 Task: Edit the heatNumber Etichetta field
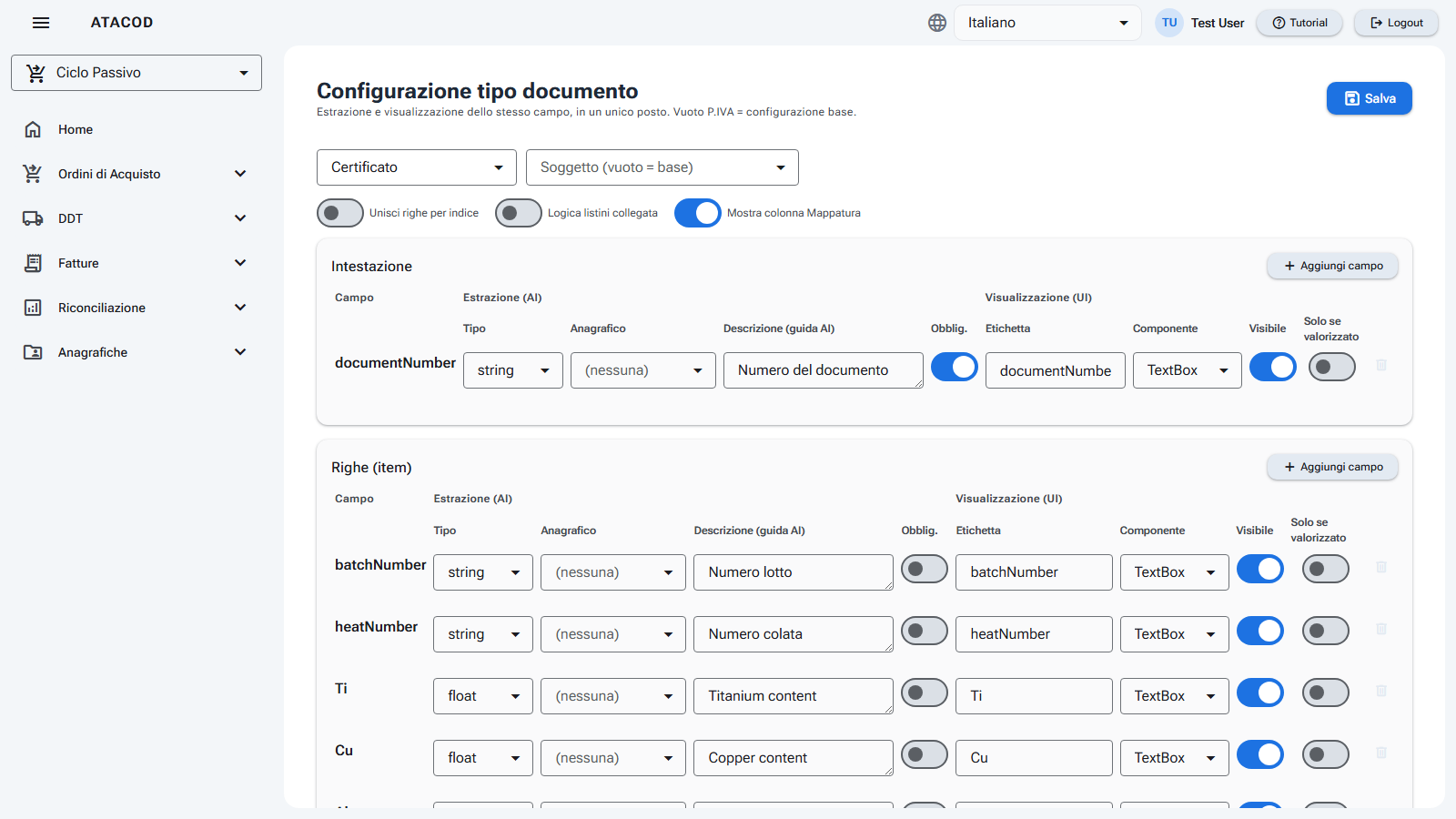pos(1035,634)
